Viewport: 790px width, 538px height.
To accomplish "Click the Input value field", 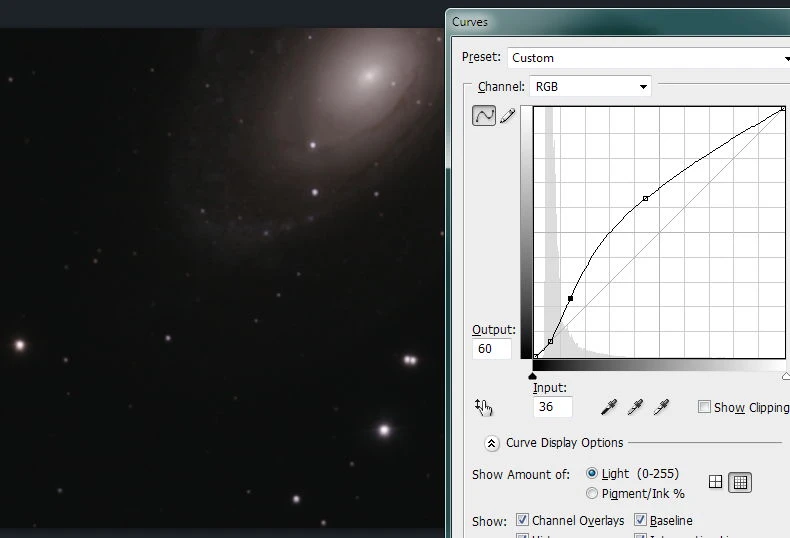I will pyautogui.click(x=552, y=407).
